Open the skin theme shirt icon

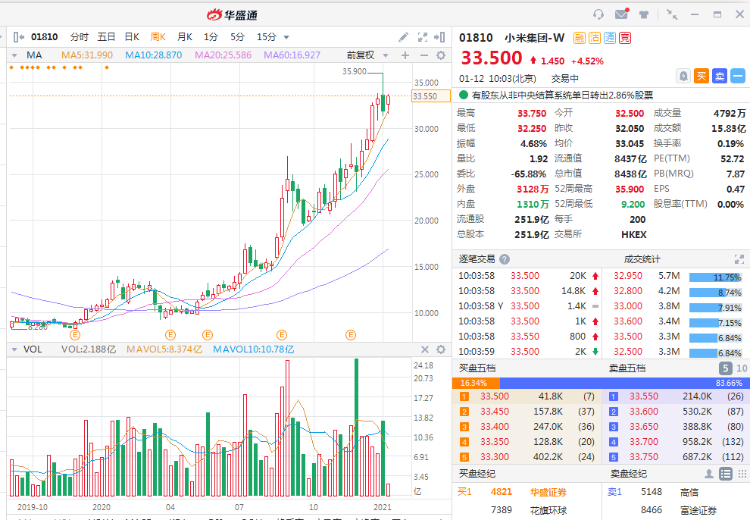tap(644, 14)
